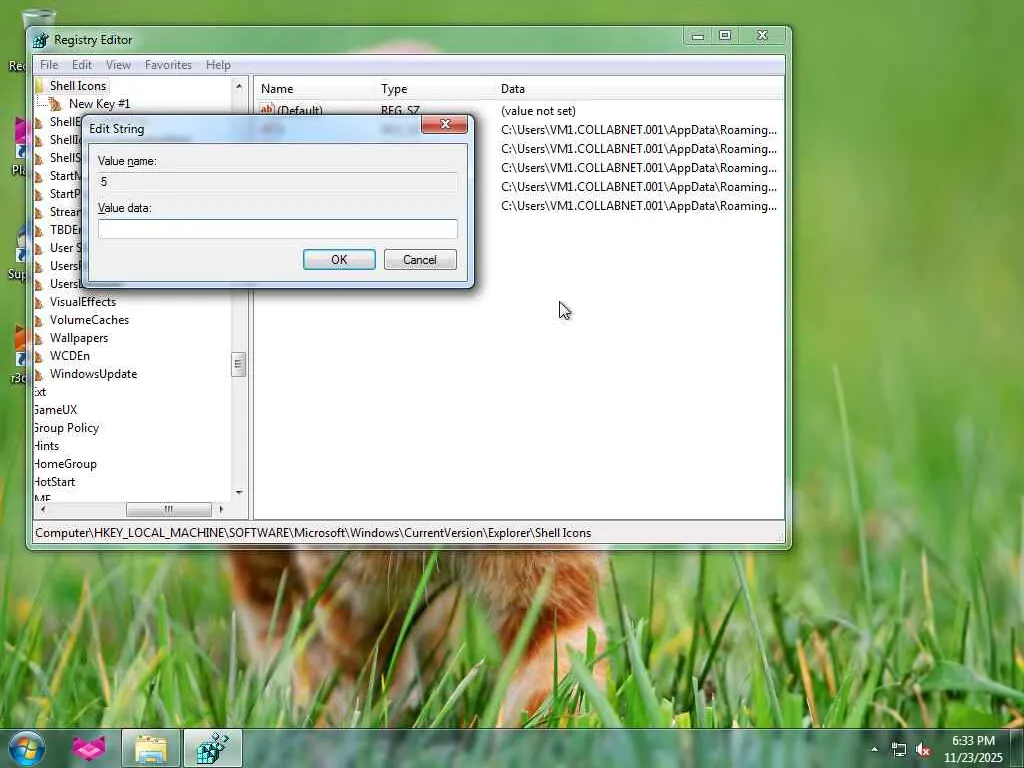
Task: Click the tree pane vertical scrollbar thumb
Action: pyautogui.click(x=238, y=364)
